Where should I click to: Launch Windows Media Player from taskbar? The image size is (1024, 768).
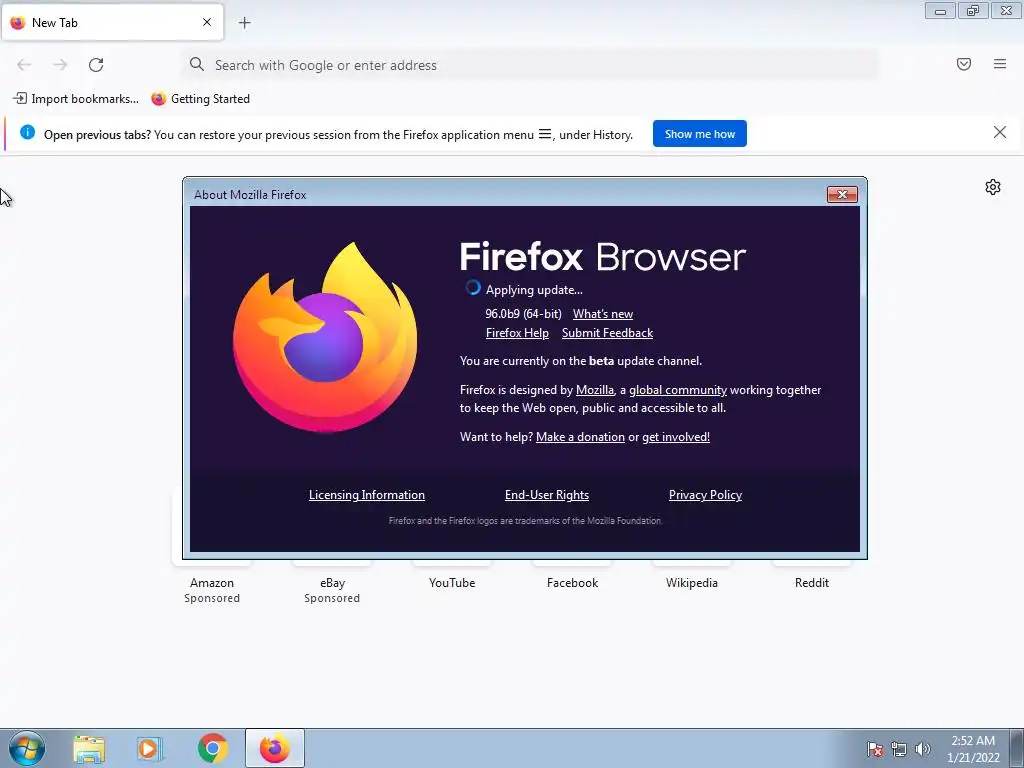150,748
